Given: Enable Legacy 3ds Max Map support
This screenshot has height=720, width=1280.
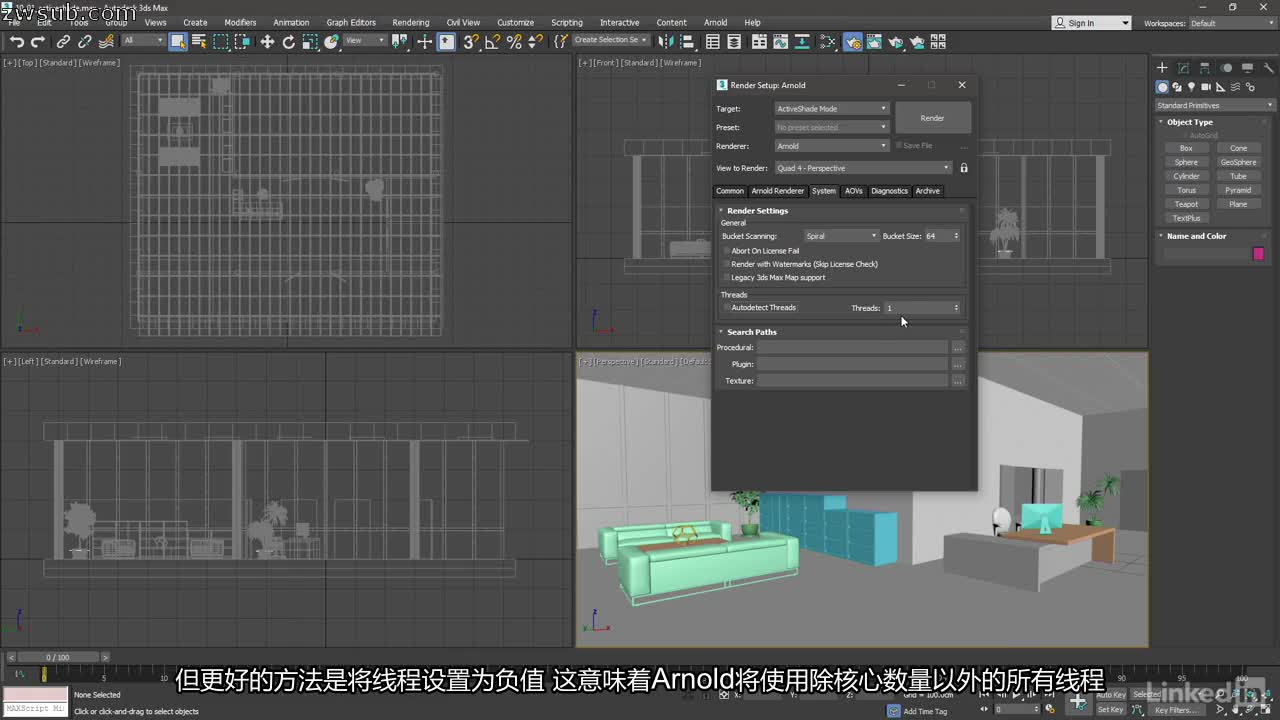Looking at the screenshot, I should pyautogui.click(x=727, y=277).
